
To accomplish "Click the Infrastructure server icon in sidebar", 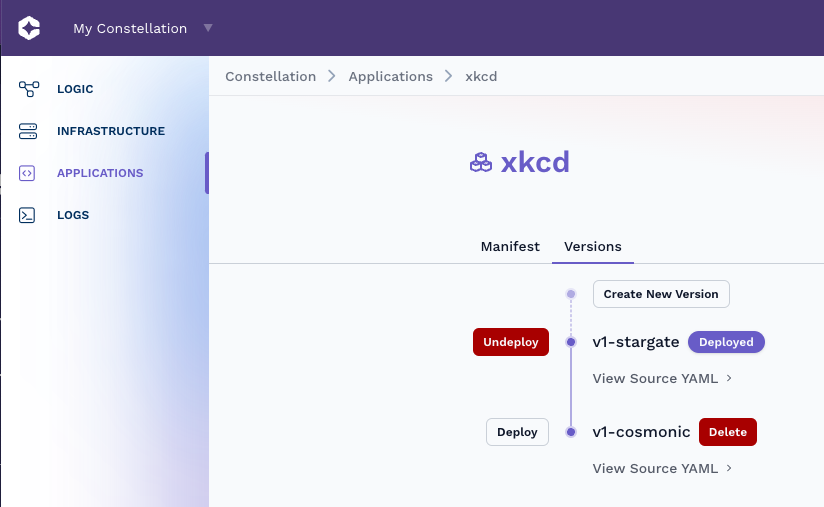I will point(28,131).
